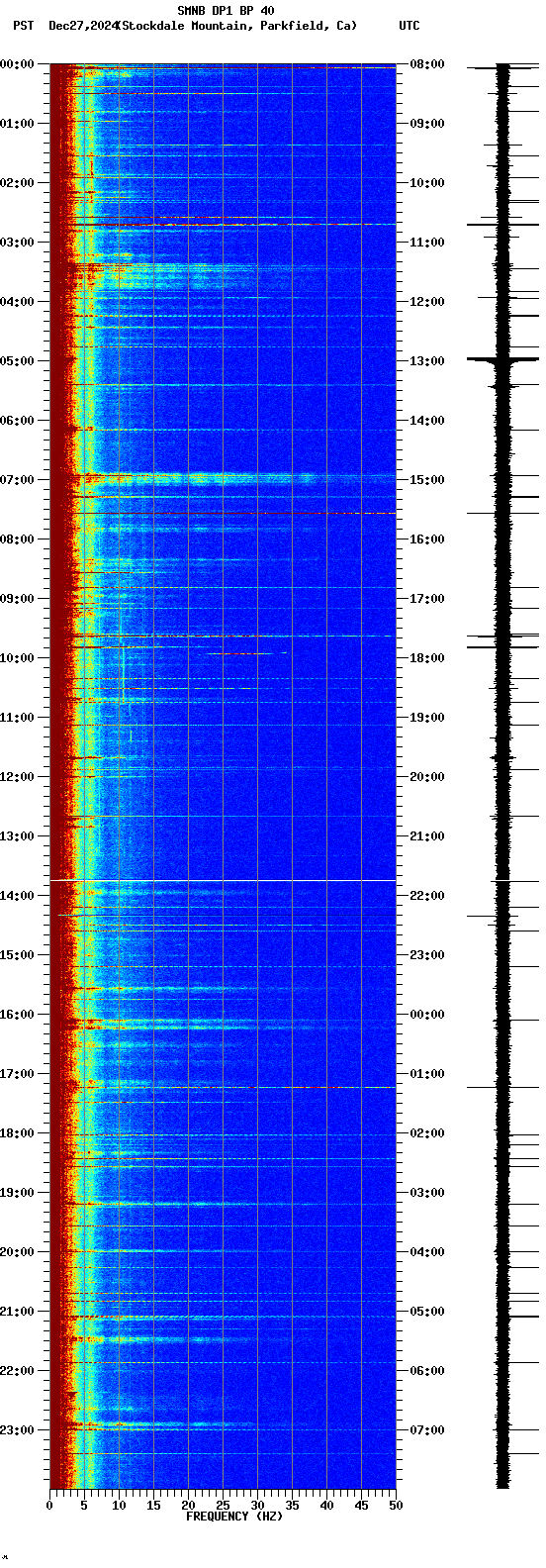Screen dimensions: 546x1568
Task: Click the '13:00' label on the PST axis
Action: click(x=17, y=836)
